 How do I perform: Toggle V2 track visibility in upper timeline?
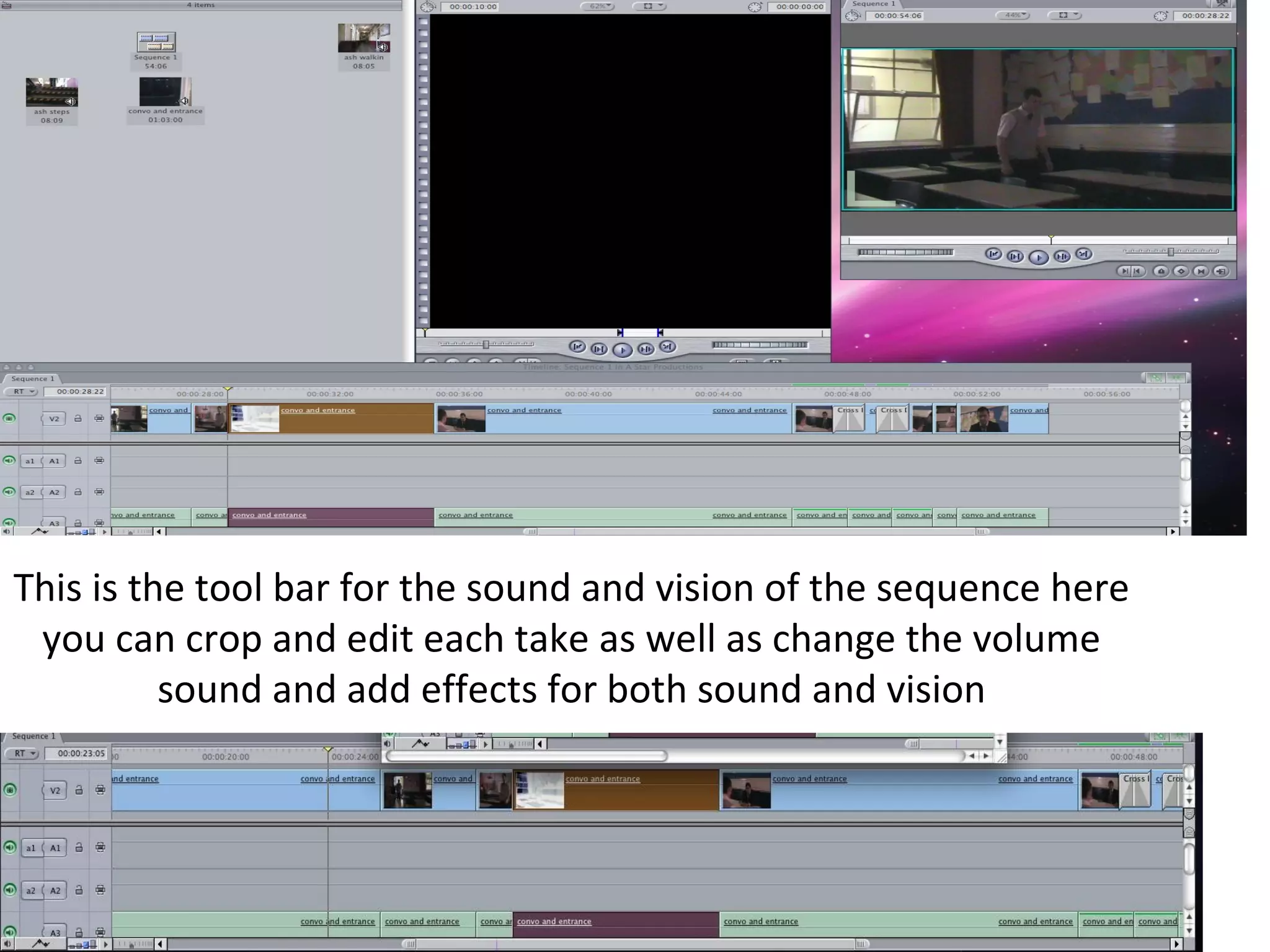click(9, 418)
